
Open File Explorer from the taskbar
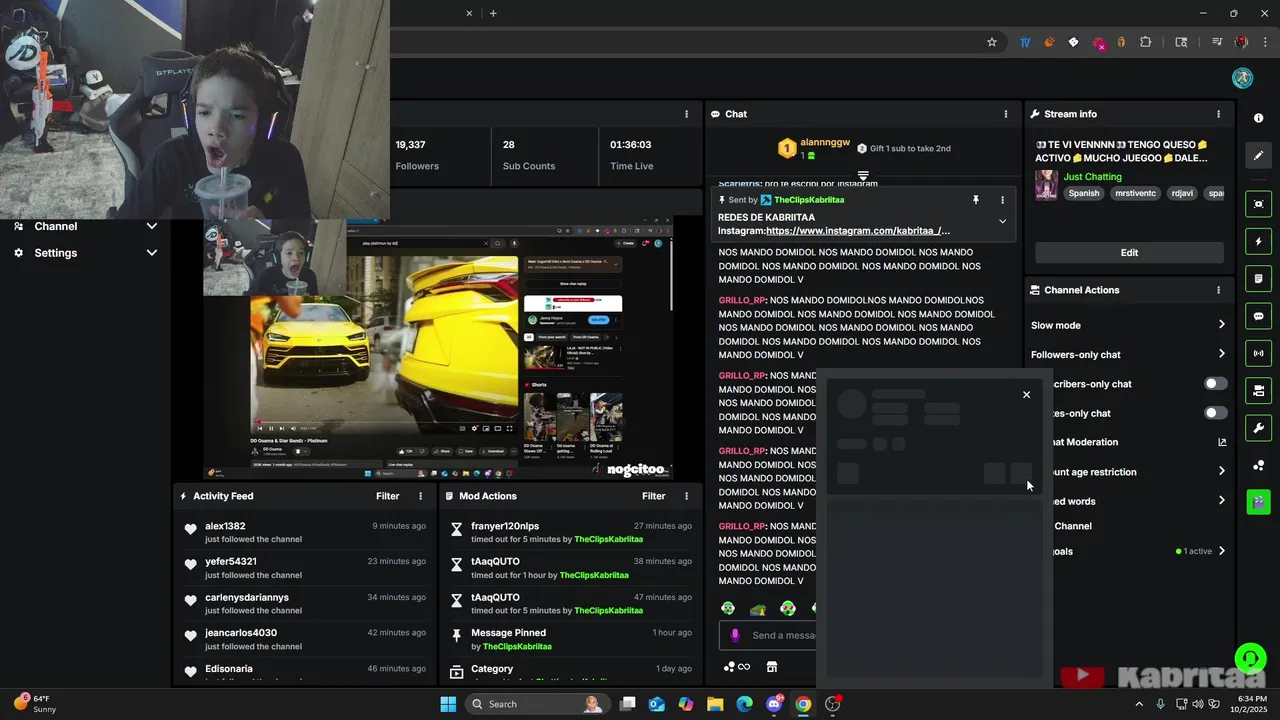pyautogui.click(x=715, y=704)
